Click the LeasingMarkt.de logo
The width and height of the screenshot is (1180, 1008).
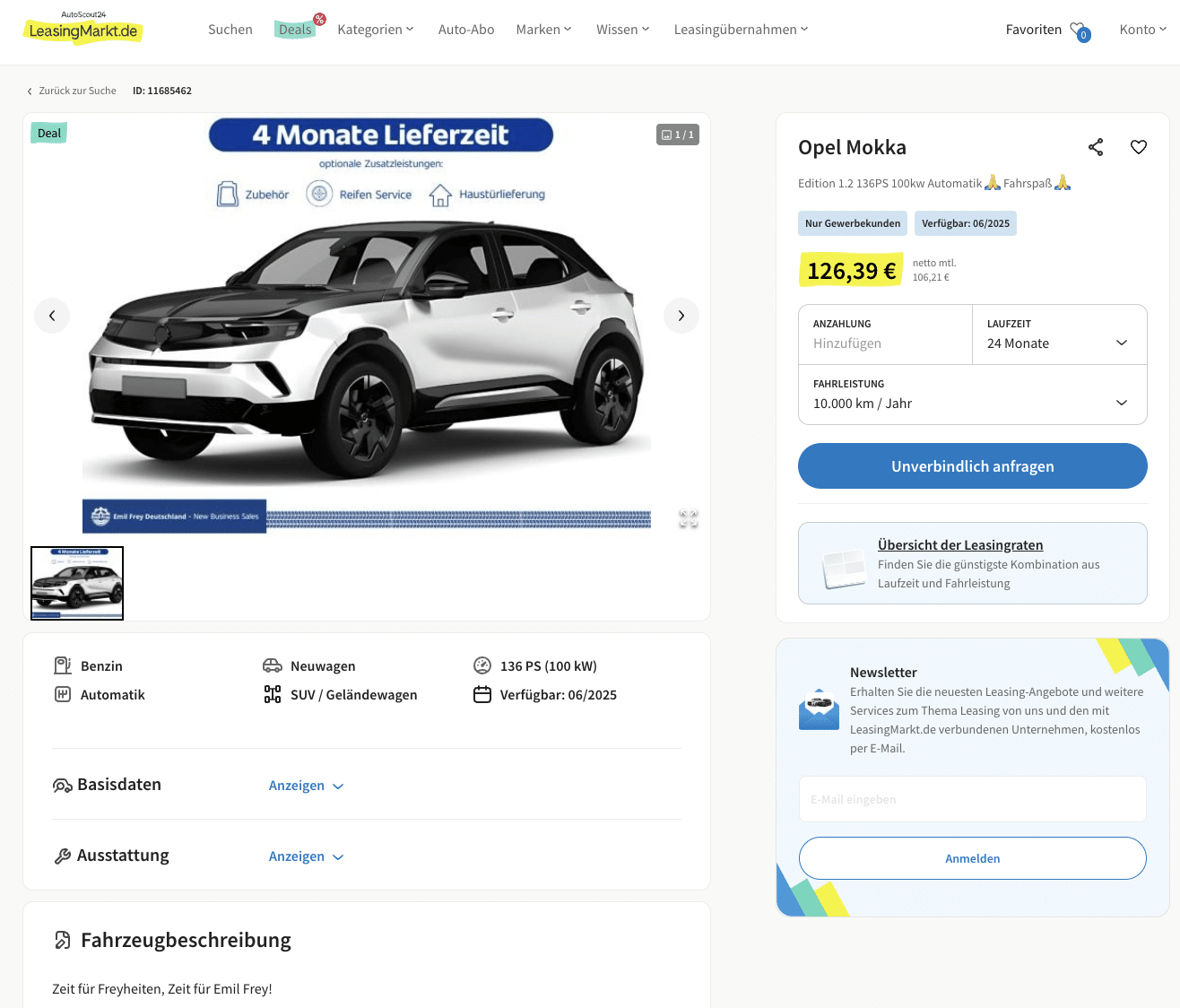click(82, 28)
